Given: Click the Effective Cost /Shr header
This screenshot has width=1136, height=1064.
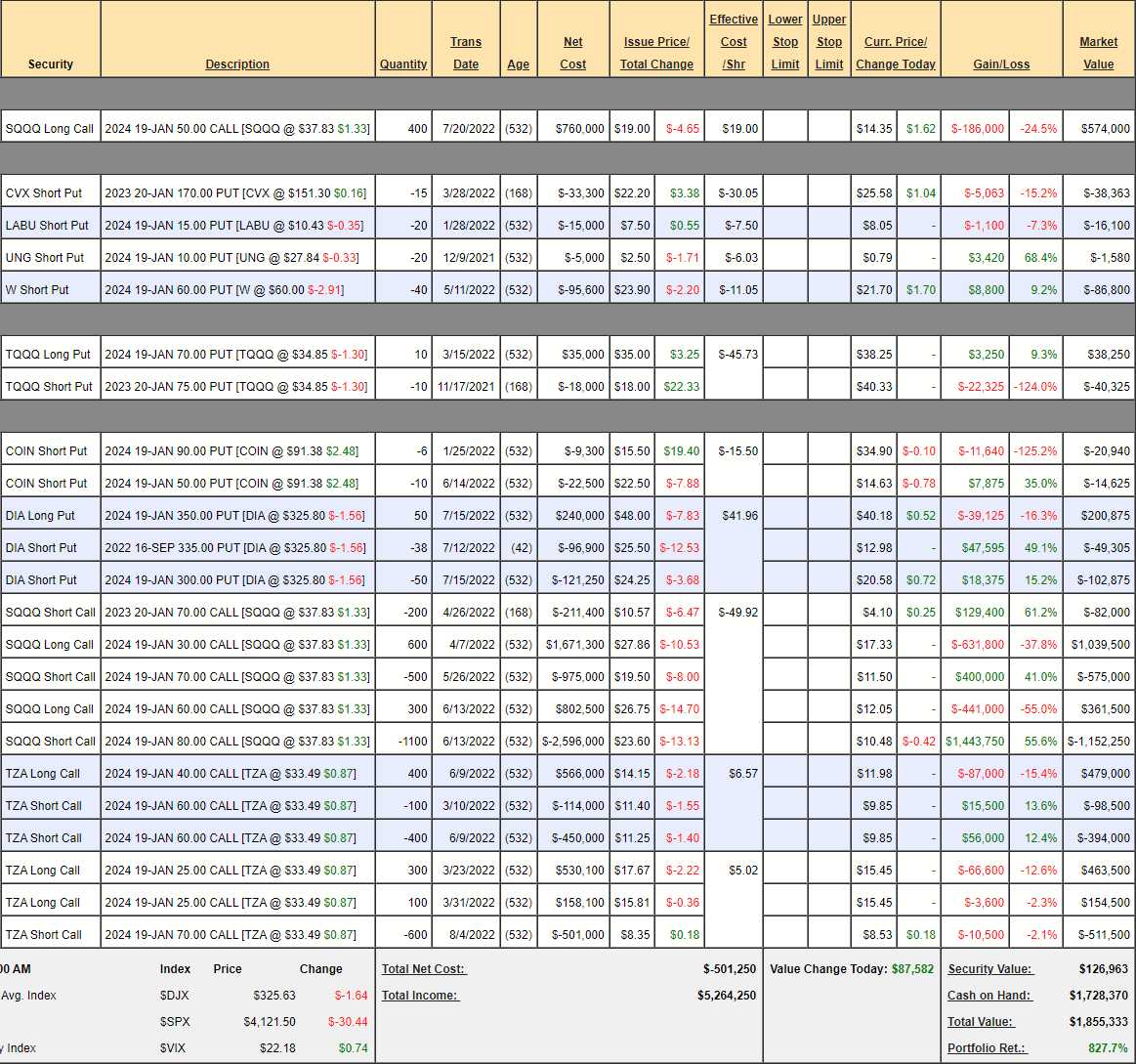Looking at the screenshot, I should (x=734, y=42).
